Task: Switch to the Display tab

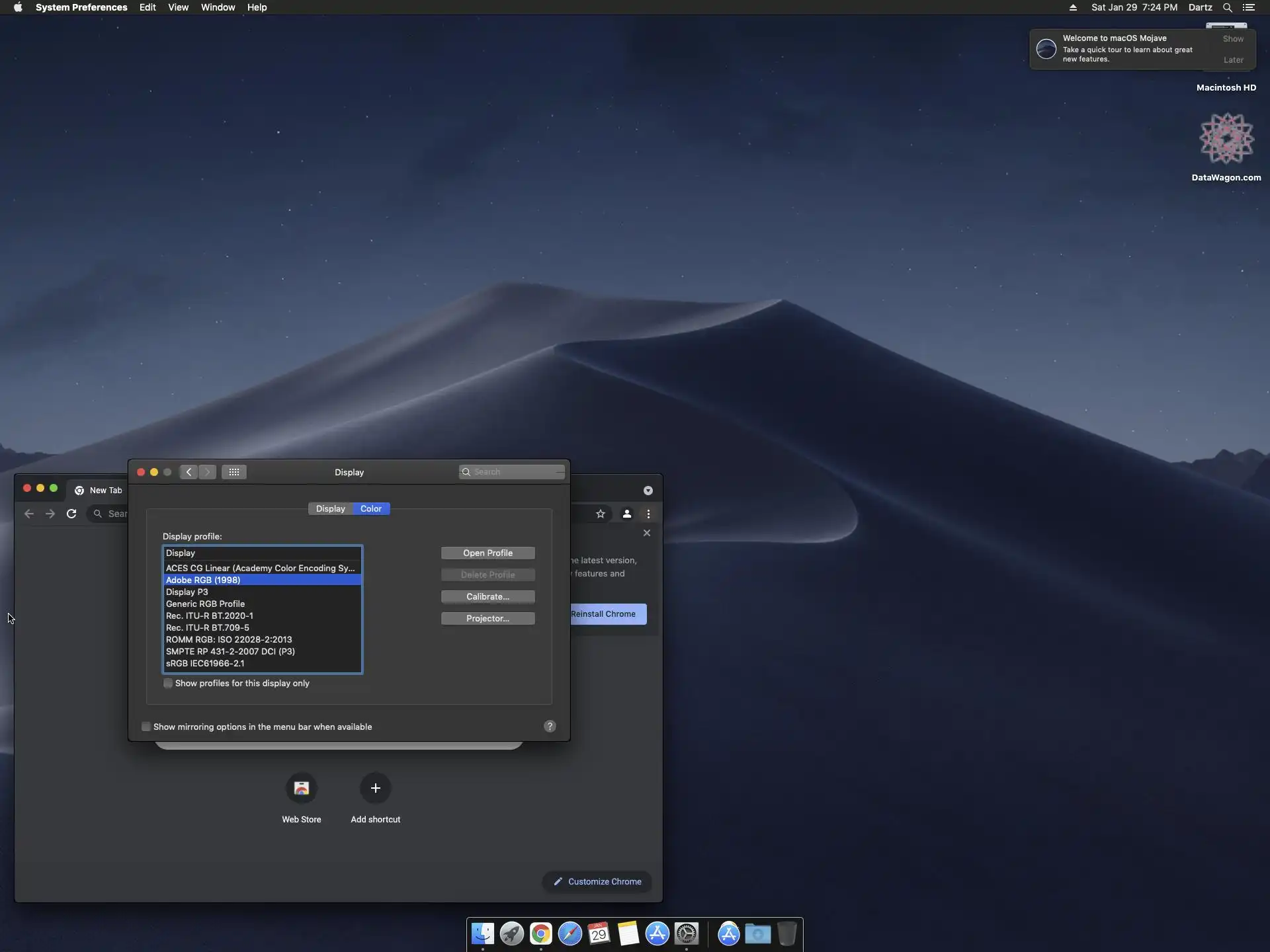Action: (330, 509)
